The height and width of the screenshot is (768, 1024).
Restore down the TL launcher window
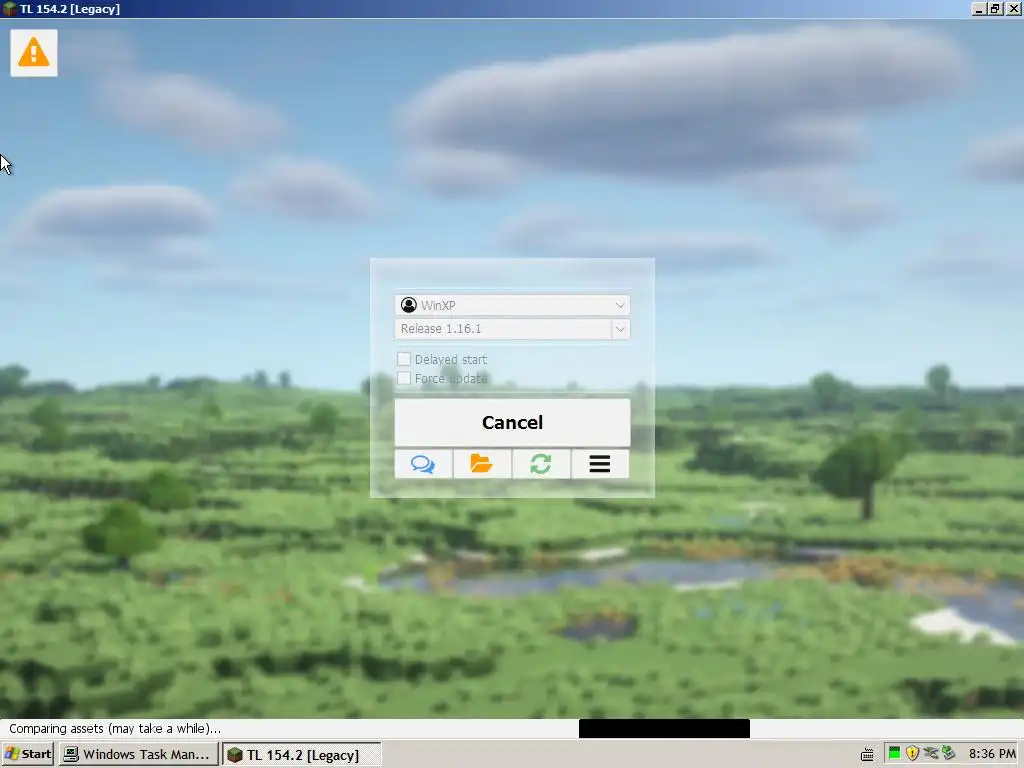(995, 8)
